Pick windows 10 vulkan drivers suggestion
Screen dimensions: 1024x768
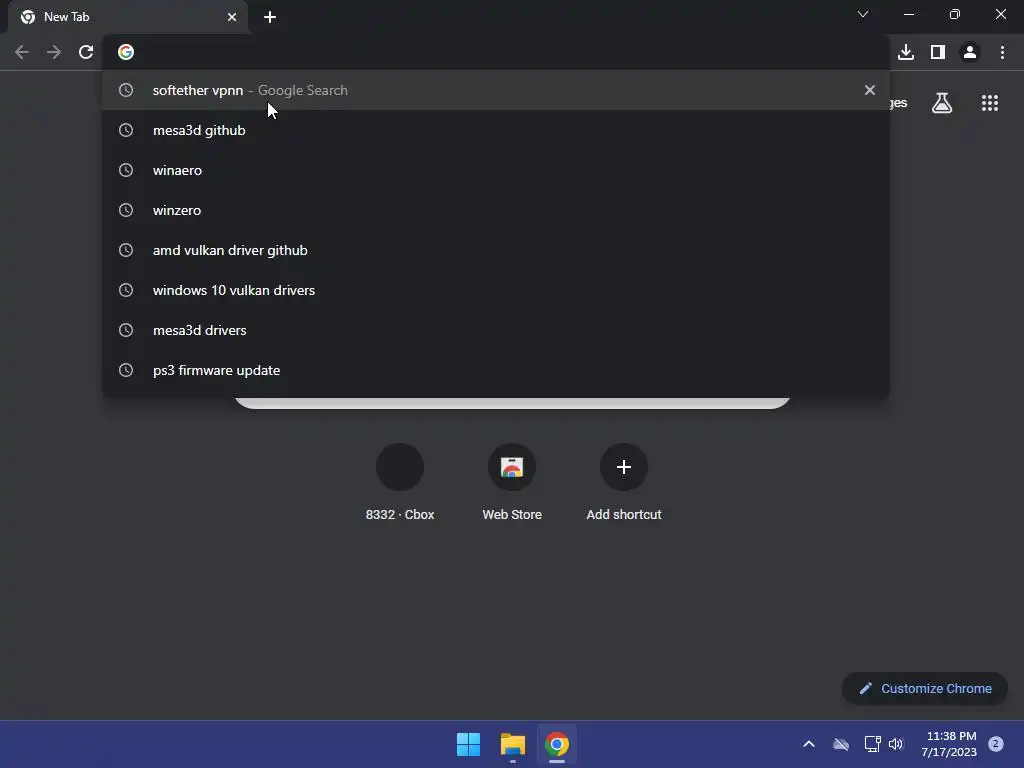[496, 290]
